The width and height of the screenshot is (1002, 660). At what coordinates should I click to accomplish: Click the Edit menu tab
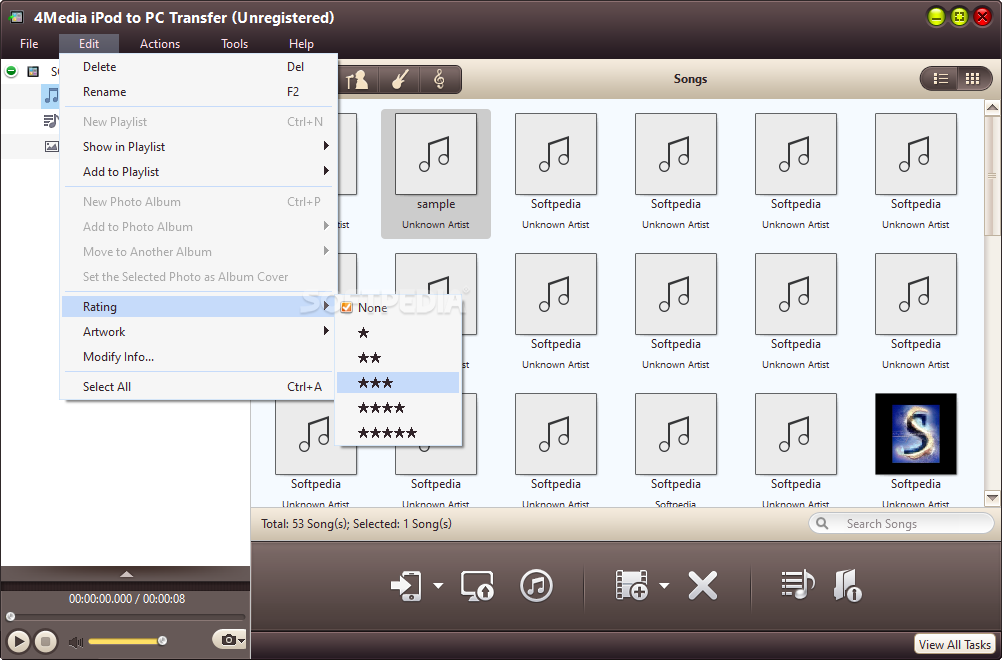click(89, 43)
